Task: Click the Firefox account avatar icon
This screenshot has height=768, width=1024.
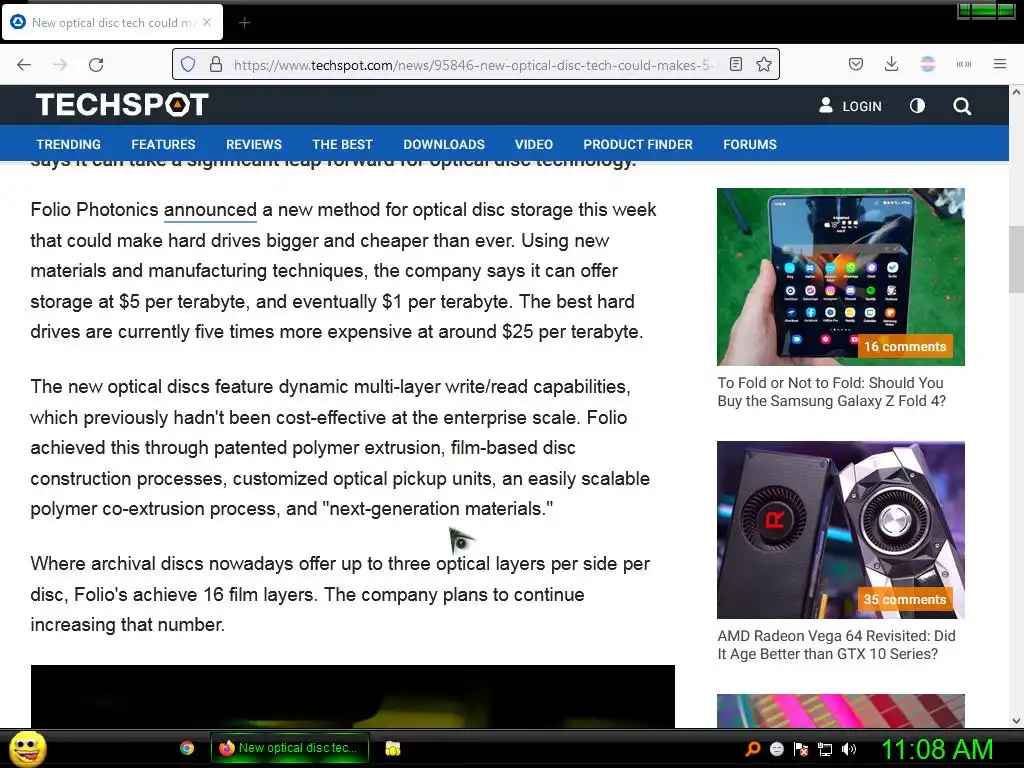Action: click(x=927, y=64)
